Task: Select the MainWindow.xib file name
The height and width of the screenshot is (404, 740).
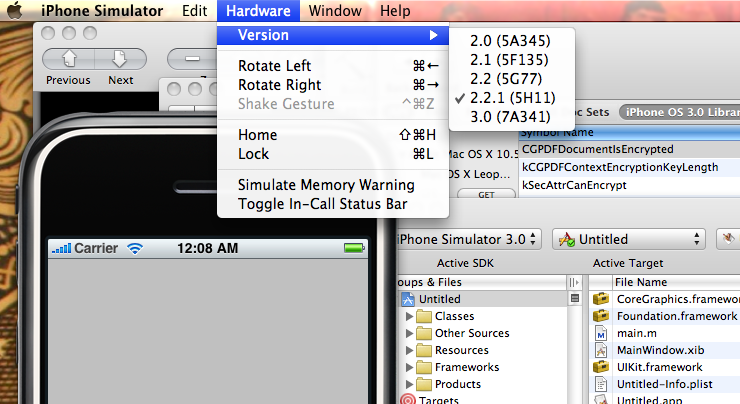Action: 660,350
